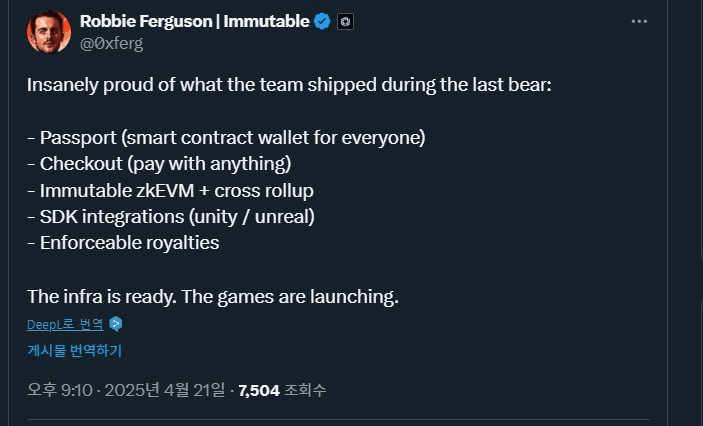Click Robbie Ferguson's profile avatar
The width and height of the screenshot is (703, 426).
click(x=48, y=32)
